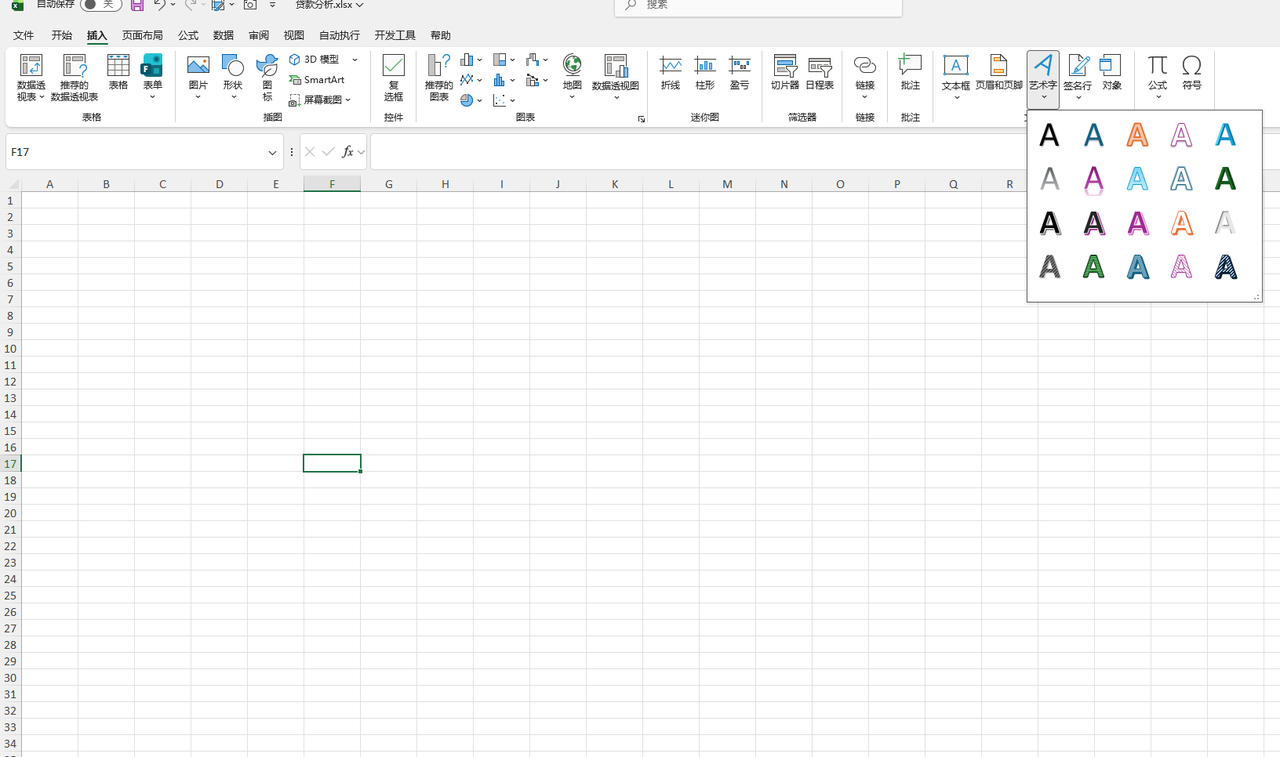1280x757 pixels.
Task: Expand the 屏幕截图 screenshot dropdown
Action: coord(348,100)
